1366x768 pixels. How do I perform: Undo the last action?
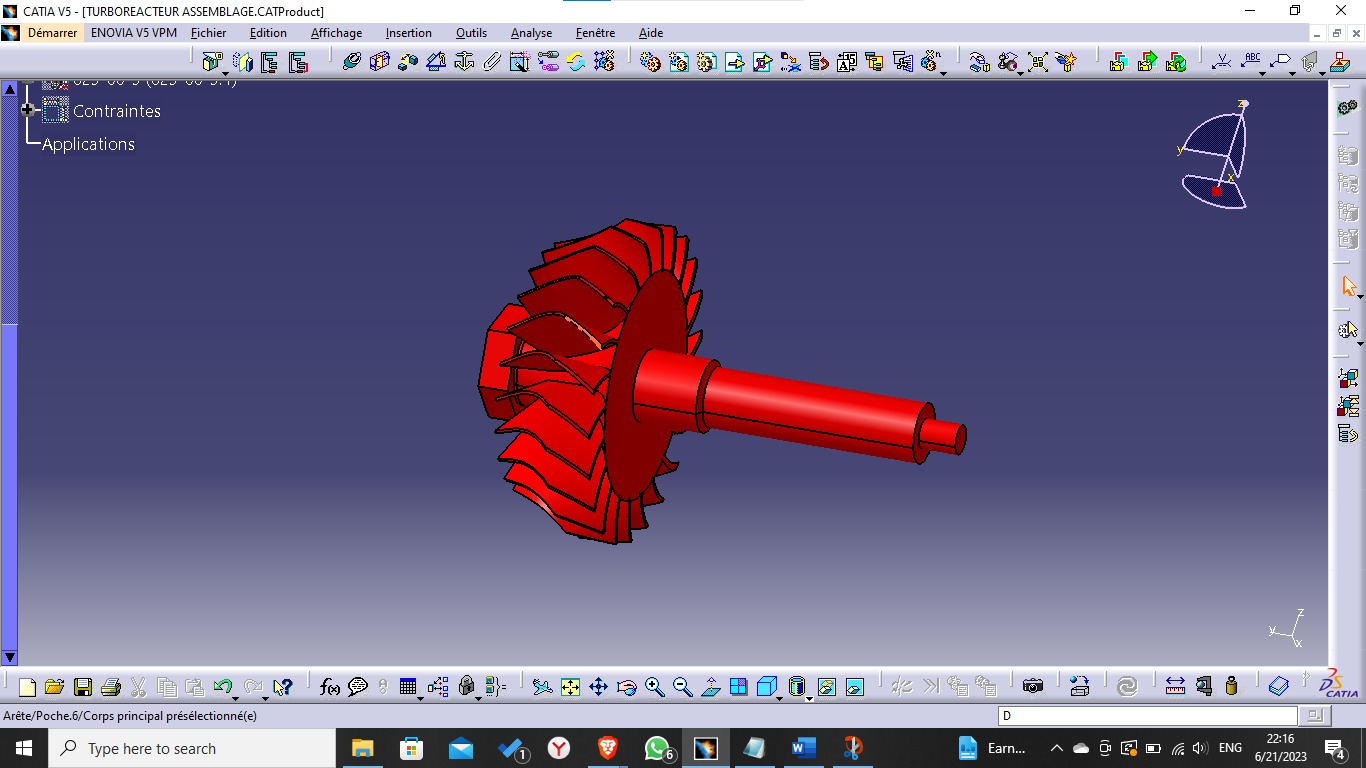pos(222,687)
